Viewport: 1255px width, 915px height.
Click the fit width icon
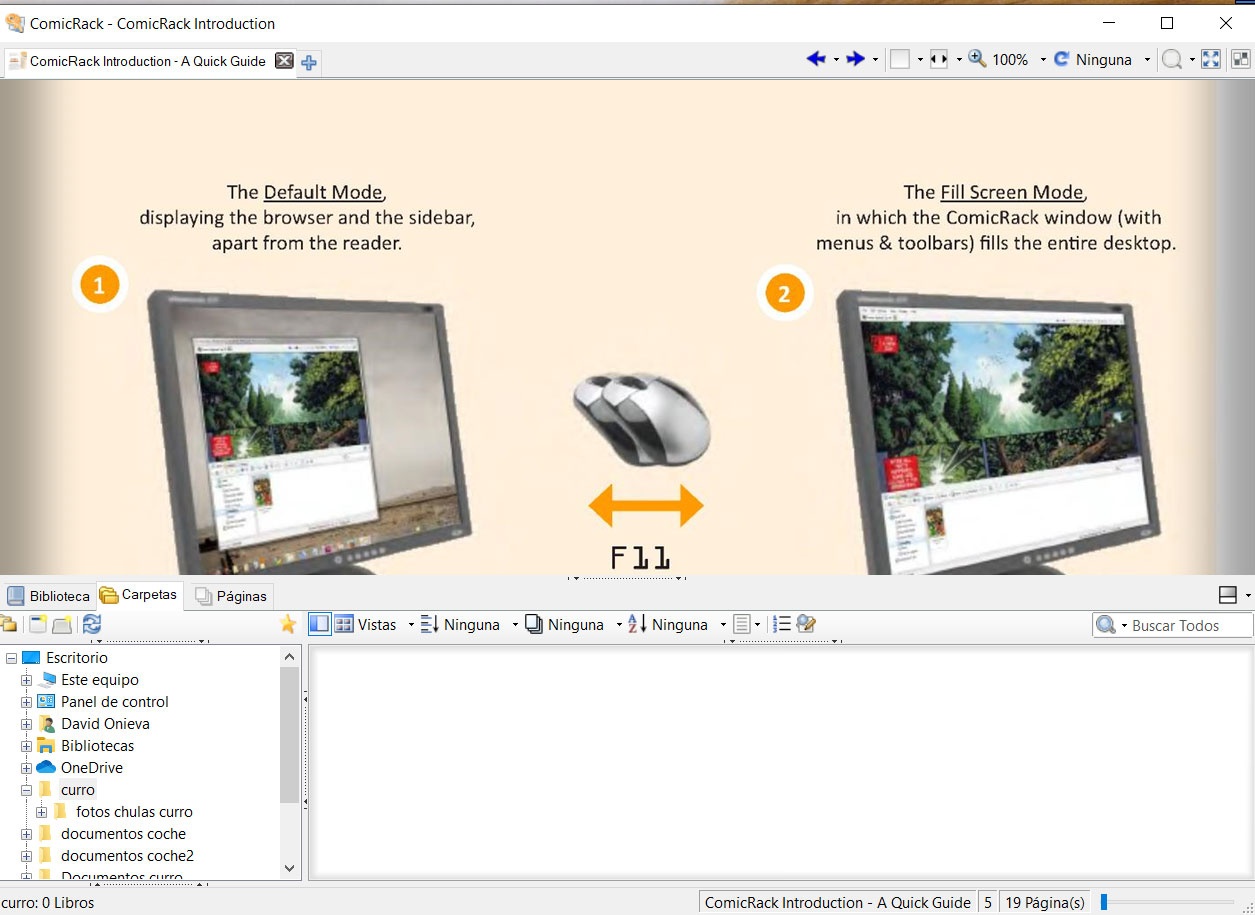(x=938, y=60)
